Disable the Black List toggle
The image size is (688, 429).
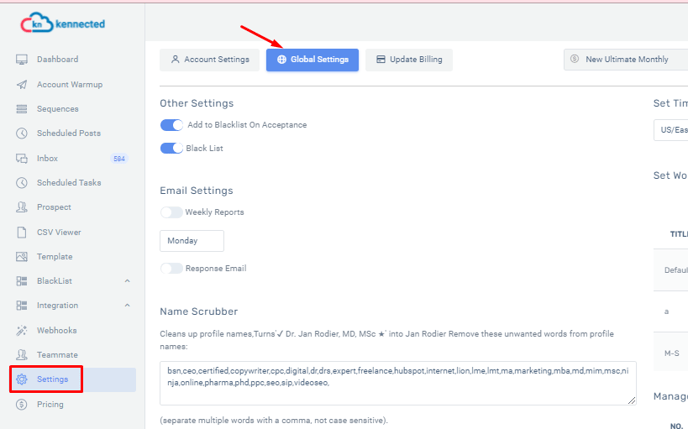[x=172, y=148]
